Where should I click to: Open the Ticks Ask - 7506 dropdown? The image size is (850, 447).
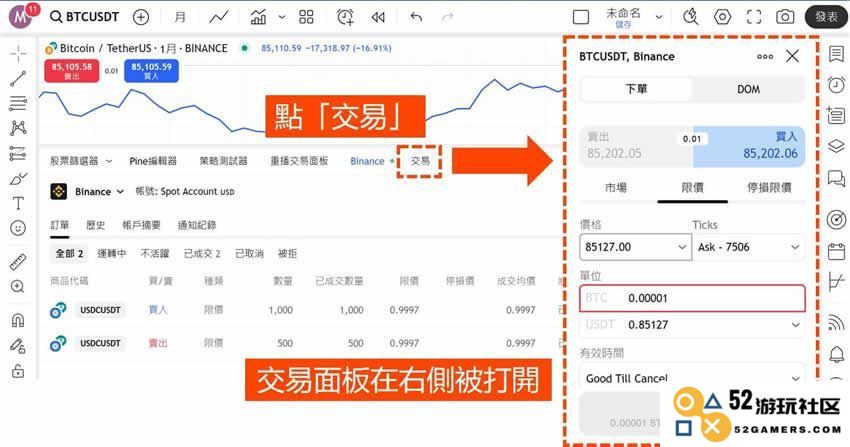click(749, 247)
